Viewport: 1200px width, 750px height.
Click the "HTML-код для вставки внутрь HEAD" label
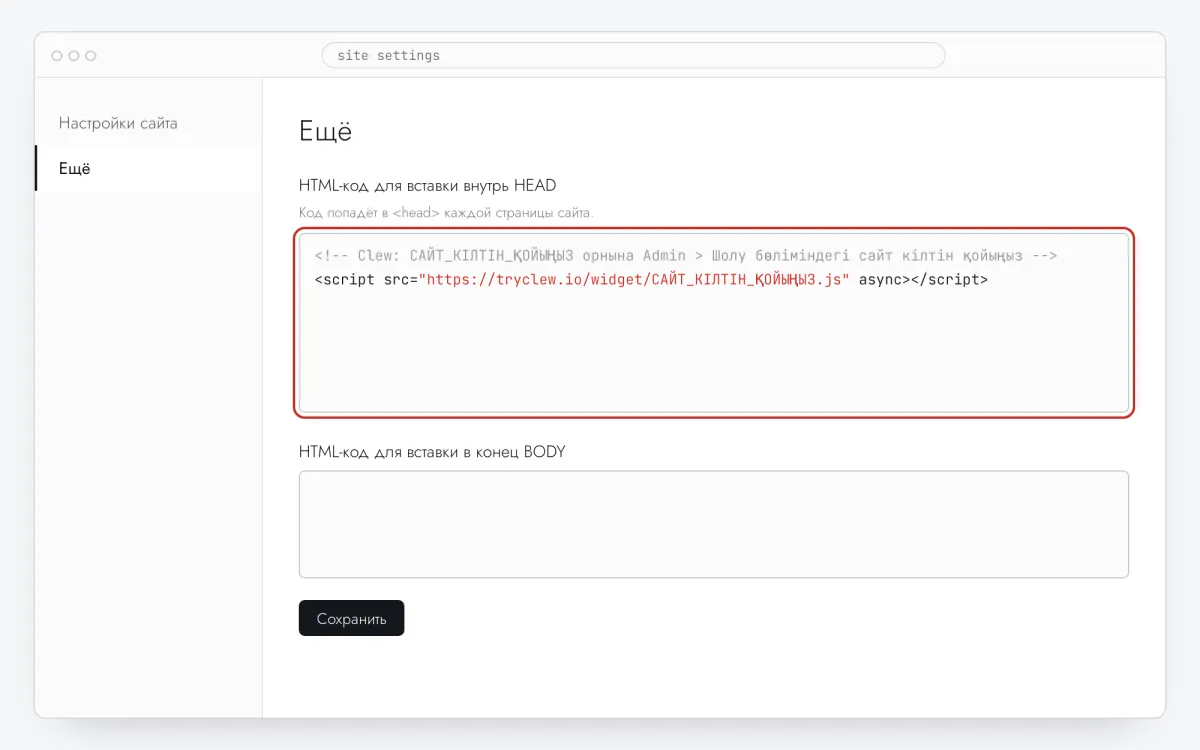pos(427,186)
